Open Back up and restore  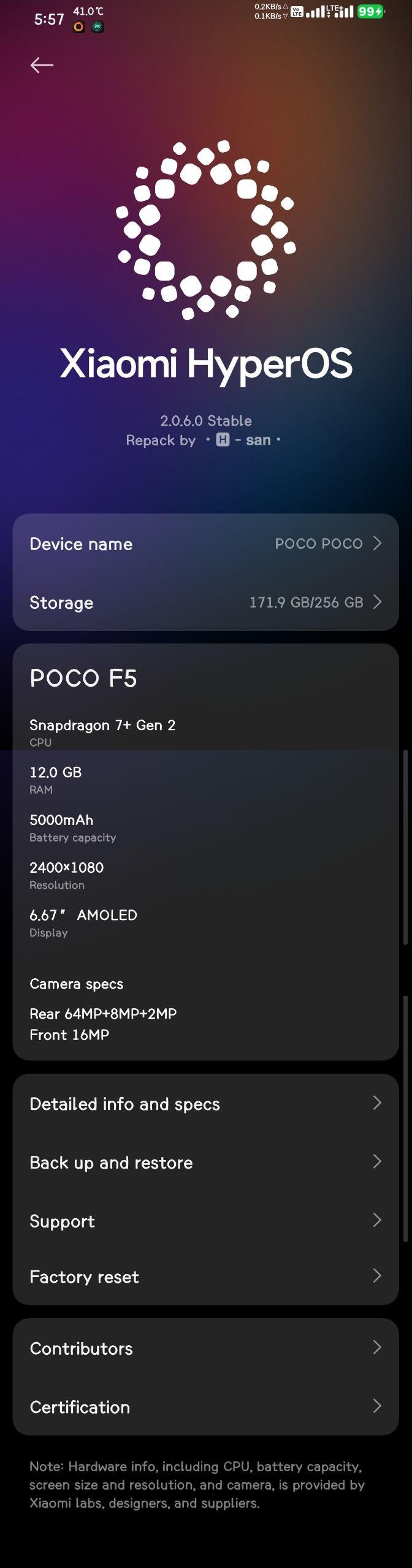[x=206, y=1163]
